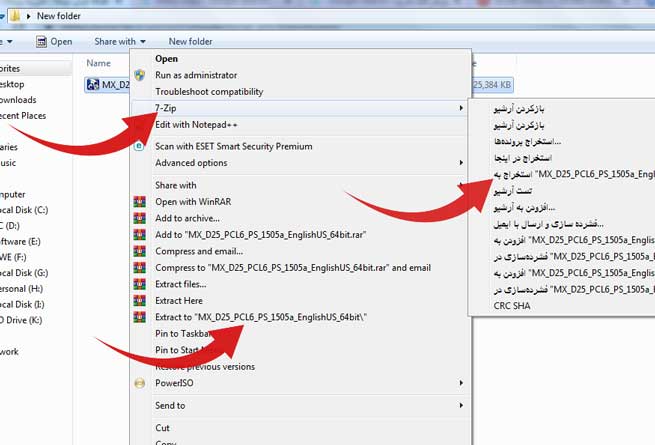The image size is (655, 445).
Task: Select Compress and email...
Action: 199,251
